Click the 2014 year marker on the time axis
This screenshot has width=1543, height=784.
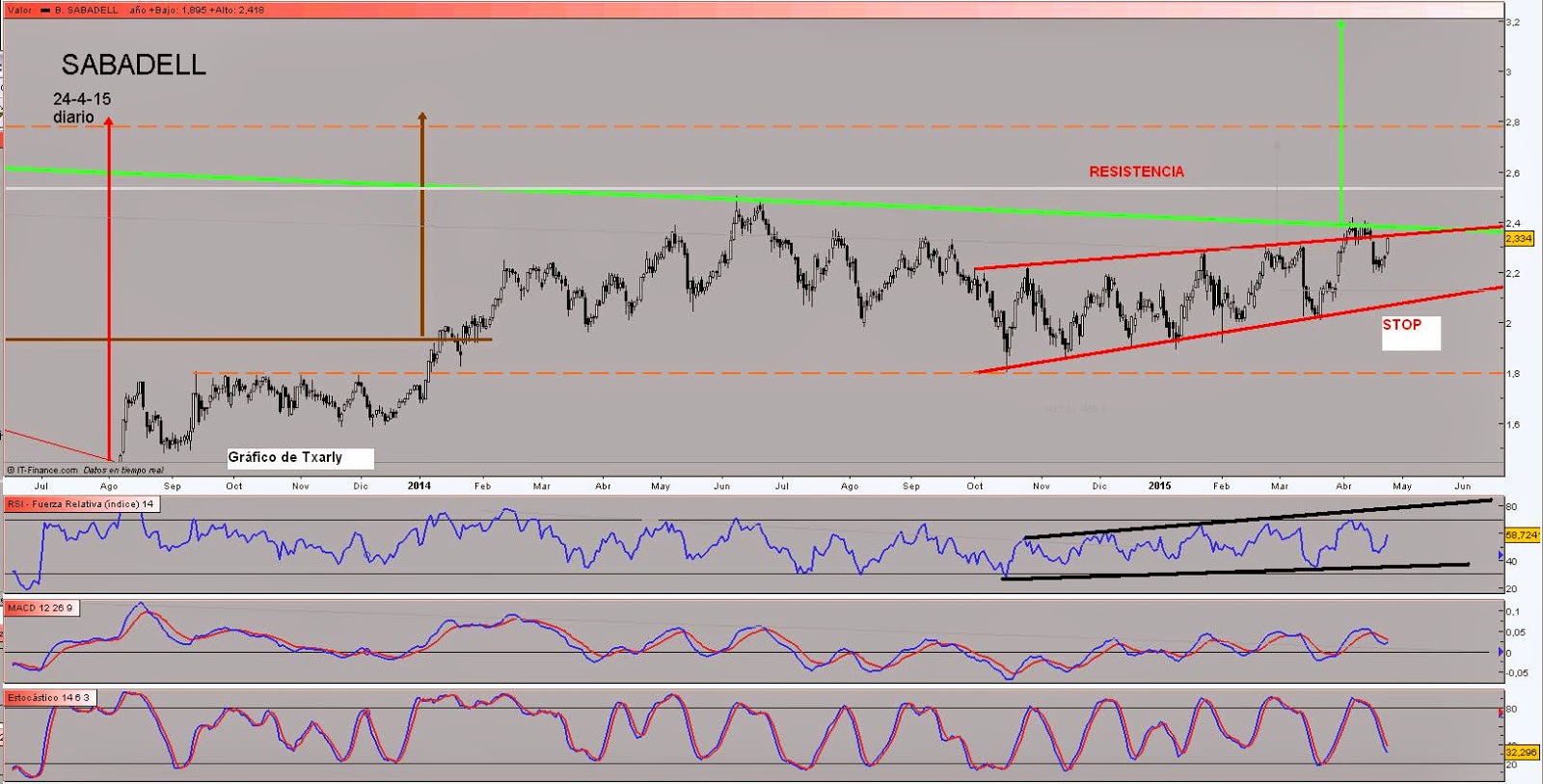click(x=420, y=486)
